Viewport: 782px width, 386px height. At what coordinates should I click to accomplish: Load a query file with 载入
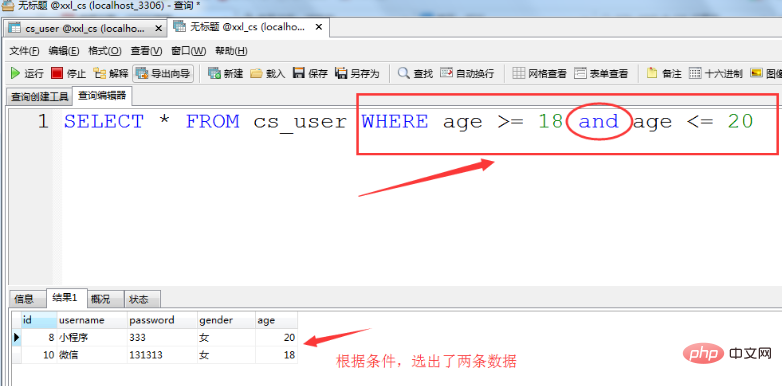click(x=267, y=74)
